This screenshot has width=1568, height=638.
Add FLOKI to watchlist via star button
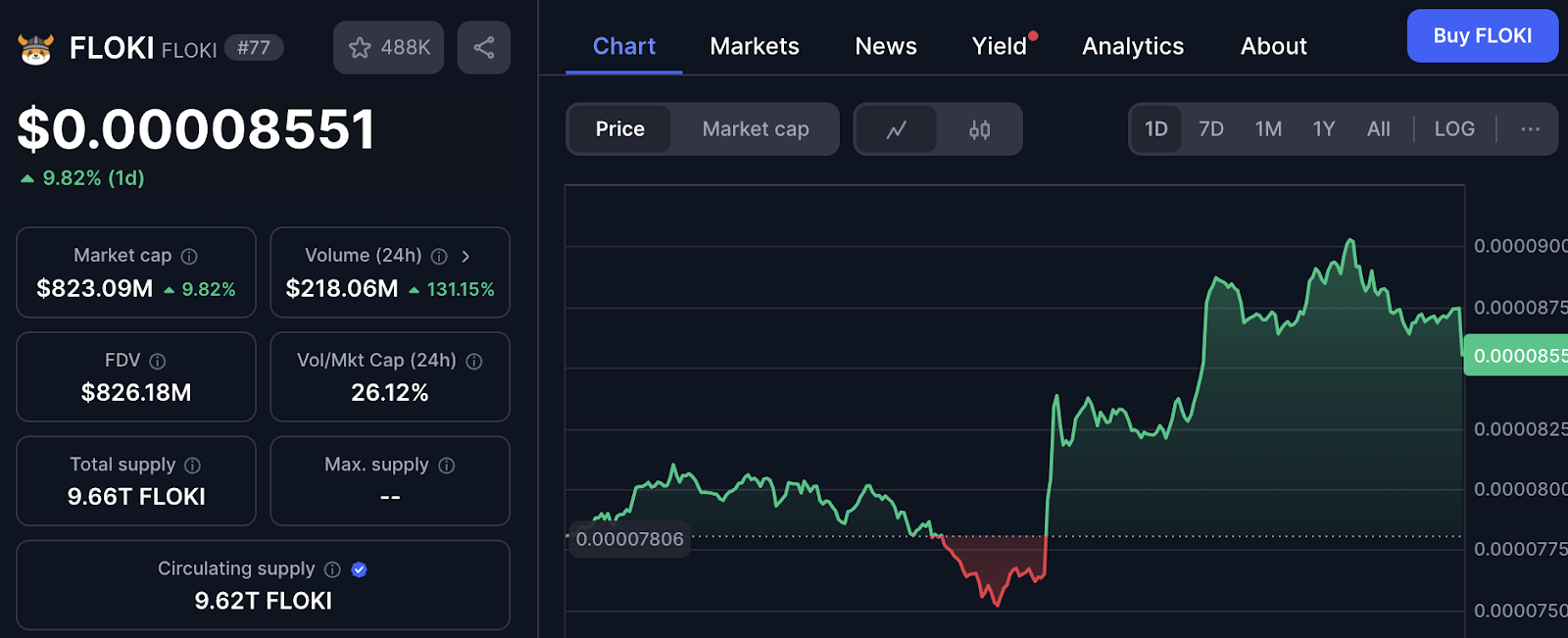[x=389, y=47]
